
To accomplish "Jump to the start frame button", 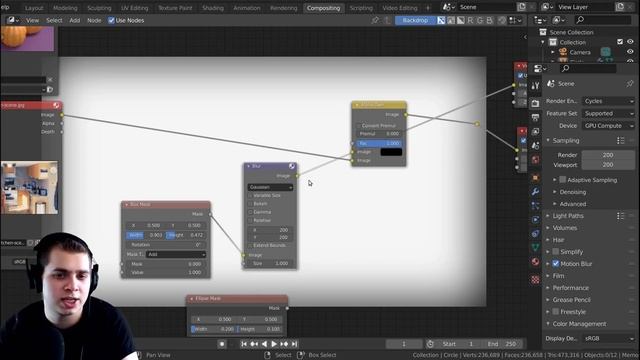I will (244, 344).
